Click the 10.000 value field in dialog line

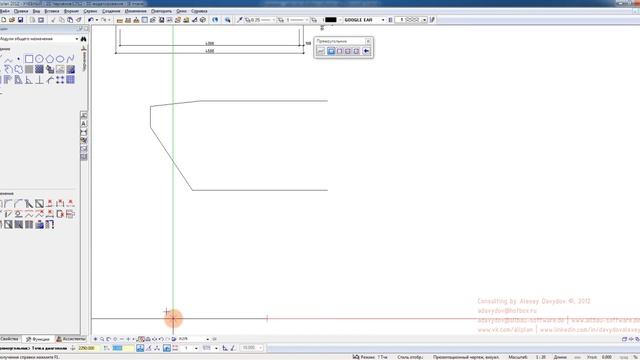[x=251, y=348]
